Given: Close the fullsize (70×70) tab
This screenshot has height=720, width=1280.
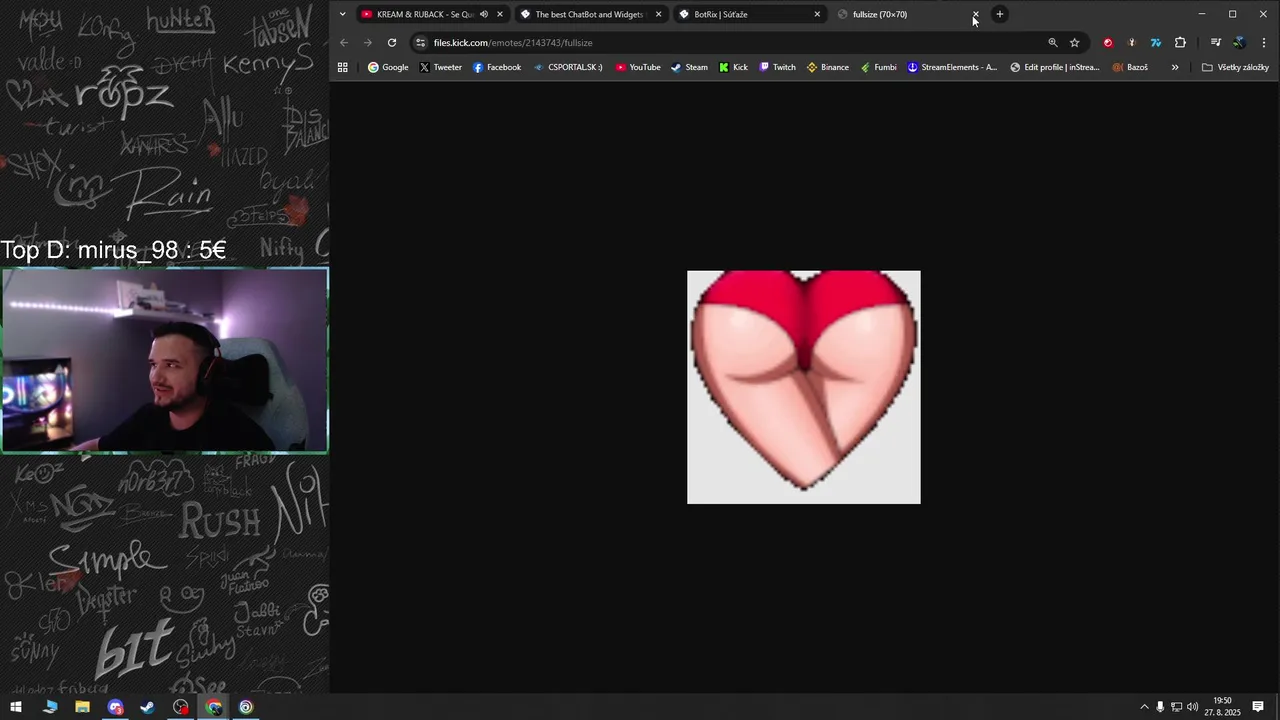Looking at the screenshot, I should pos(976,14).
